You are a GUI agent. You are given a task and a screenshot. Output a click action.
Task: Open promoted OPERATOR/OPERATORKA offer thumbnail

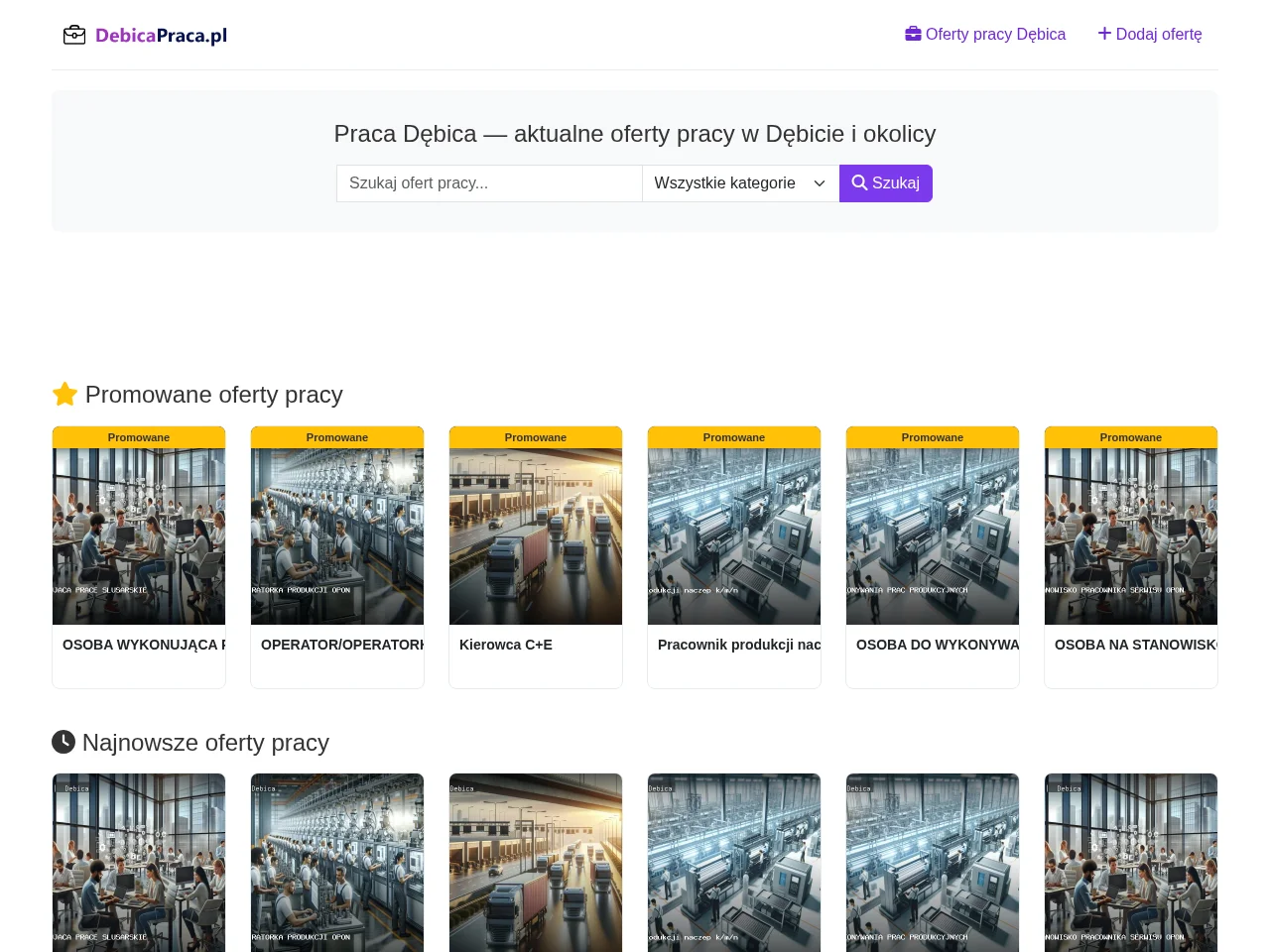[x=337, y=536]
